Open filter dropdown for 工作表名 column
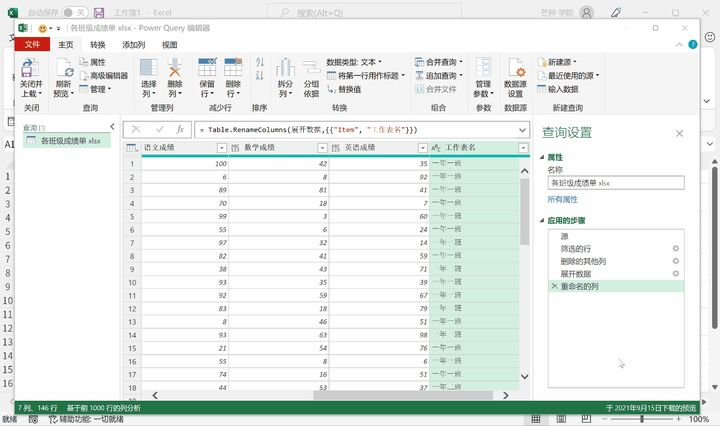720x426 pixels. click(x=523, y=148)
